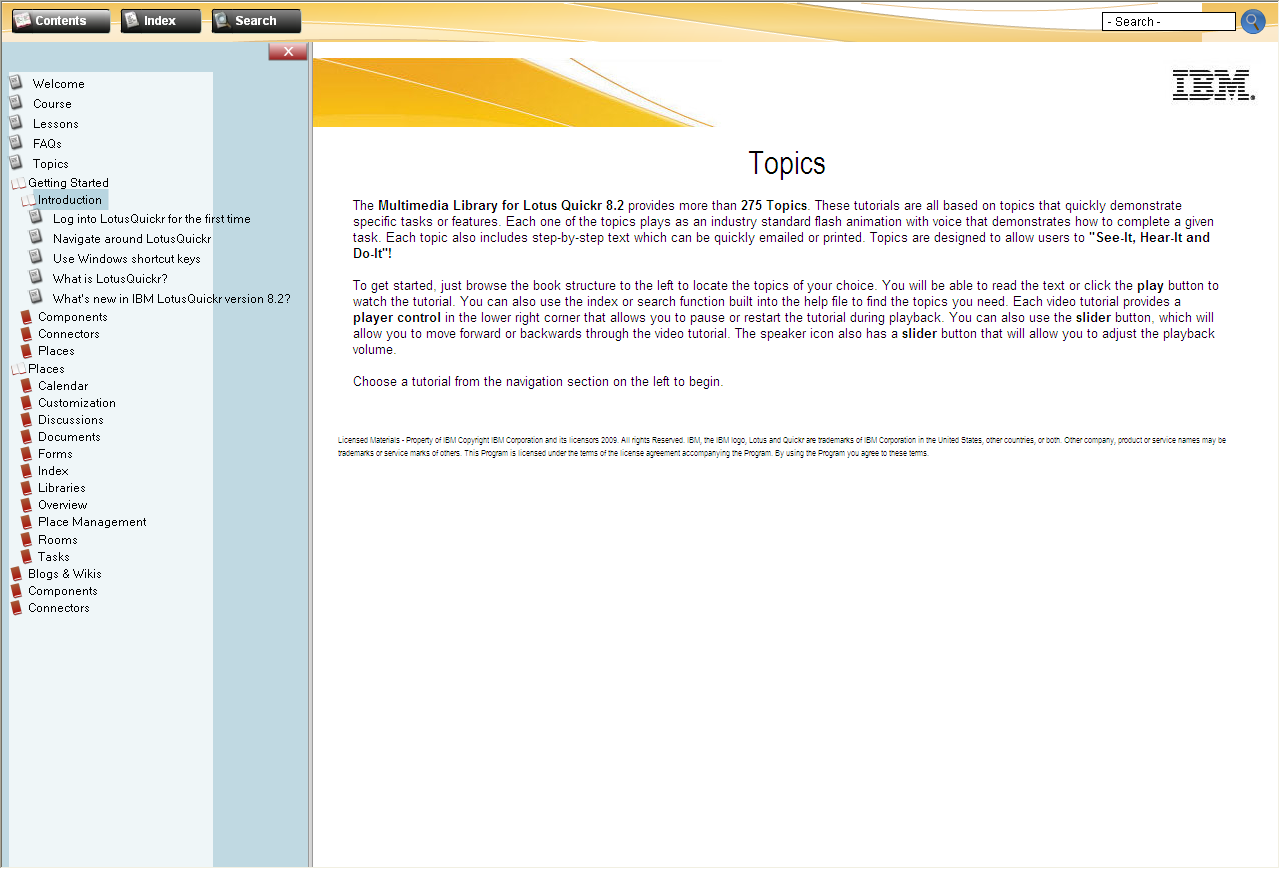
Task: Expand the Calendar book
Action: click(x=27, y=386)
